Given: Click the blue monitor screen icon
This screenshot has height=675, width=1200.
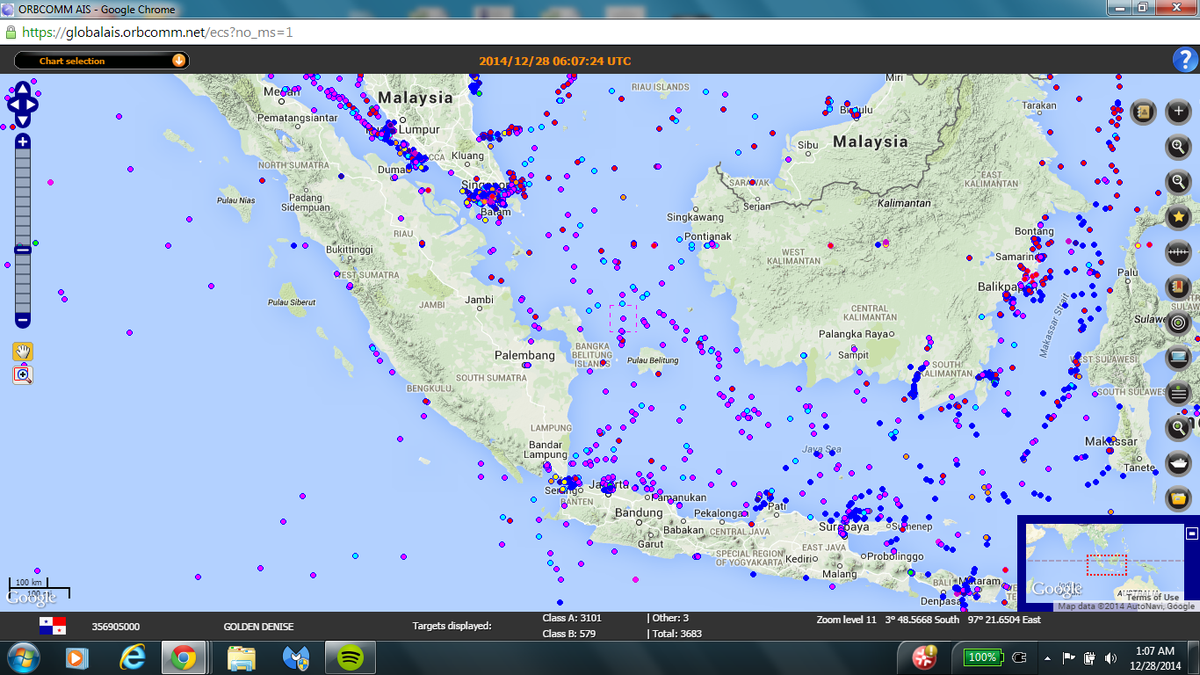Looking at the screenshot, I should point(1179,358).
